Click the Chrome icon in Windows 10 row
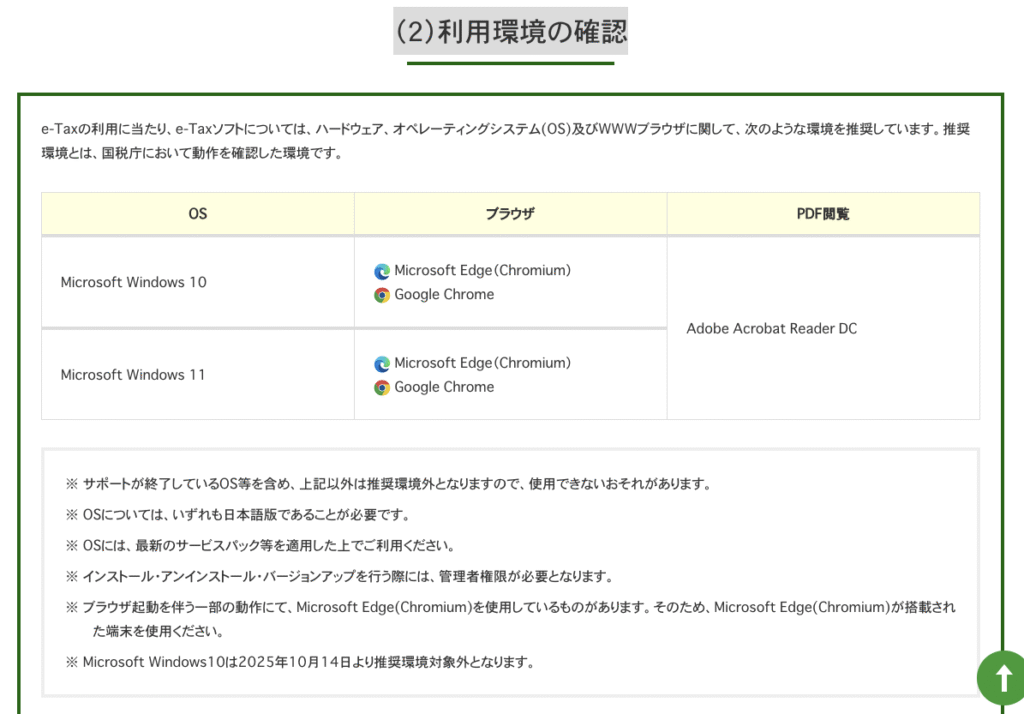The width and height of the screenshot is (1024, 714). pyautogui.click(x=382, y=295)
